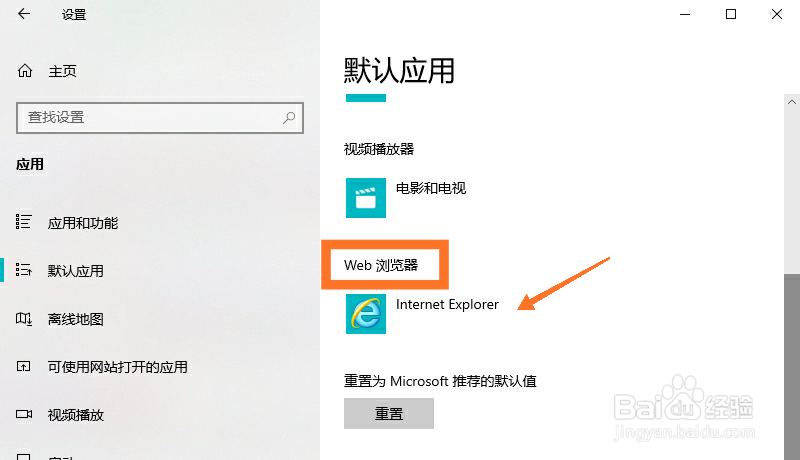Click the 离线地图 map icon
The image size is (800, 460).
point(23,319)
